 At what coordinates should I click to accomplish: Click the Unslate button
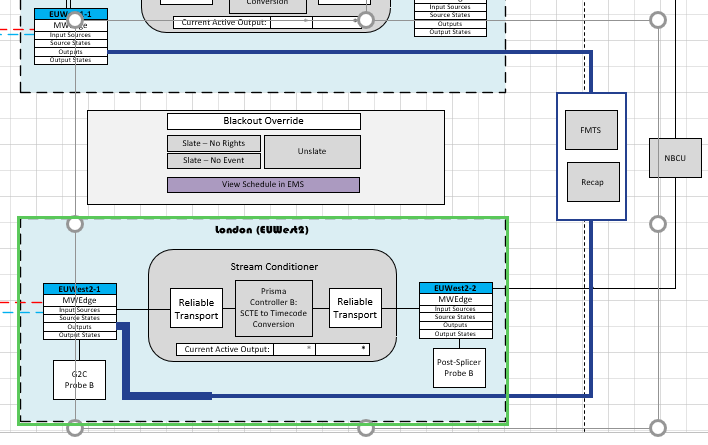point(311,152)
